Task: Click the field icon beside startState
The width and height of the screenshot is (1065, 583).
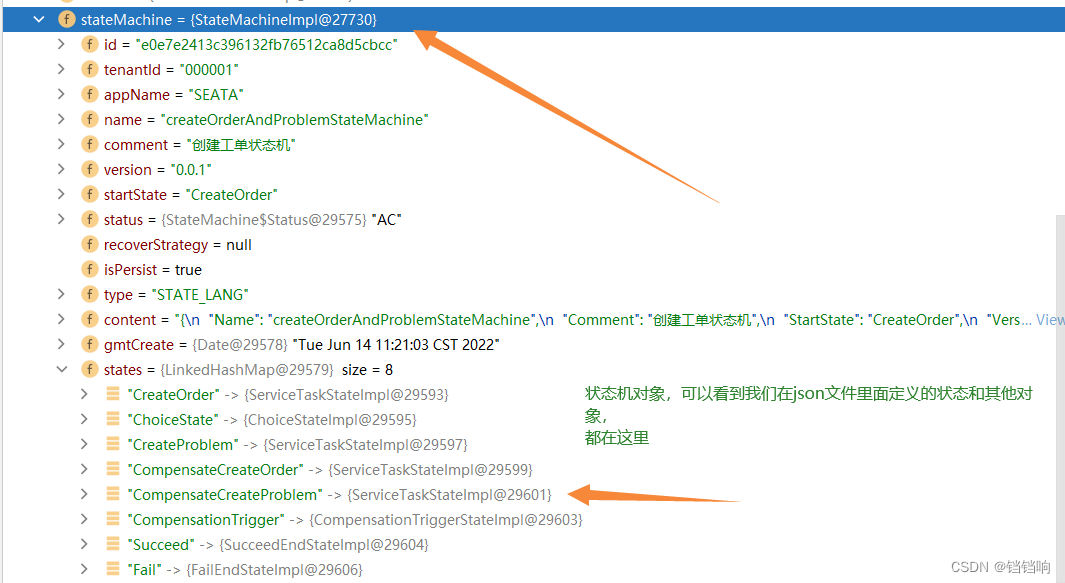Action: pyautogui.click(x=89, y=194)
